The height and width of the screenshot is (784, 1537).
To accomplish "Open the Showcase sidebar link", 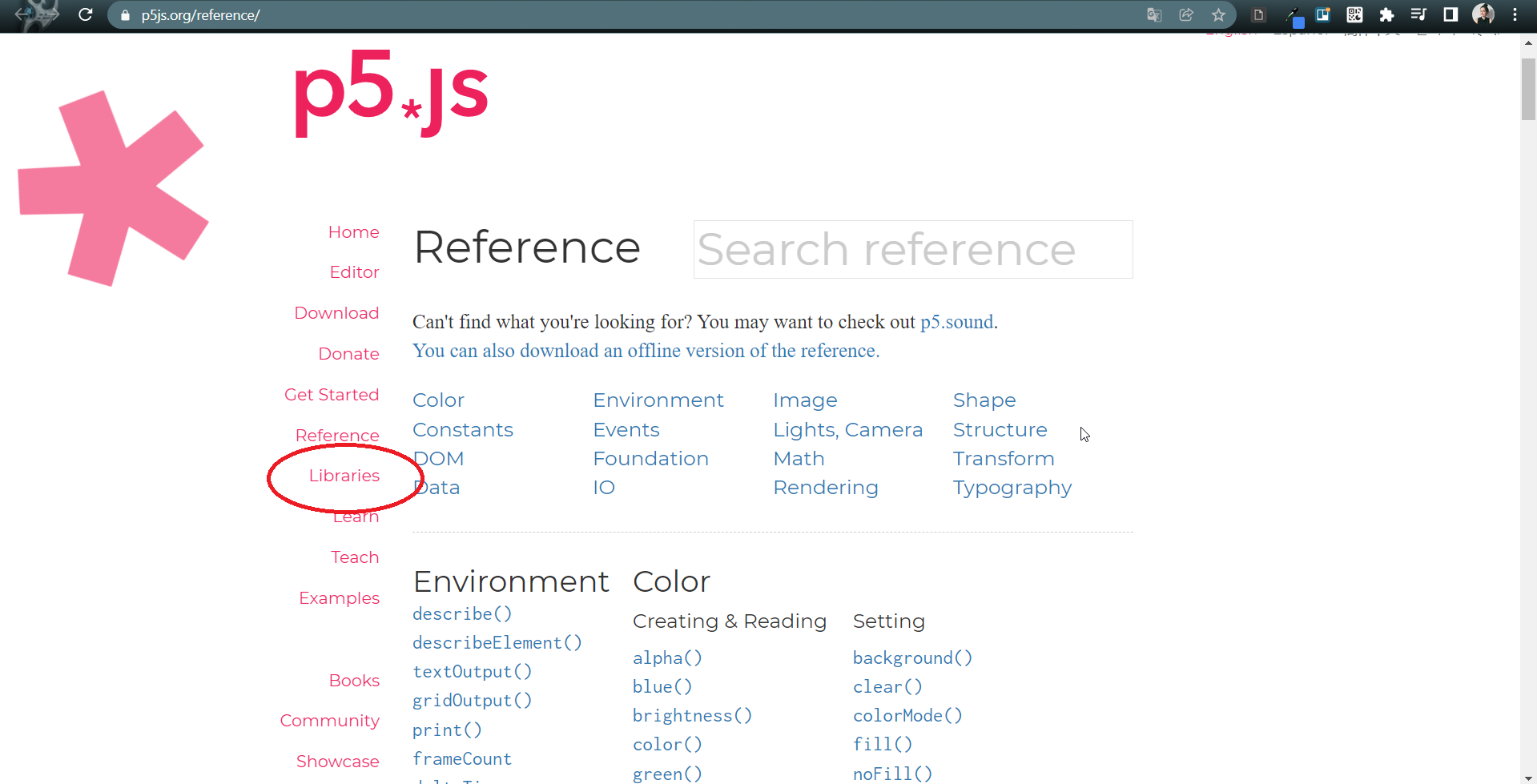I will (337, 762).
